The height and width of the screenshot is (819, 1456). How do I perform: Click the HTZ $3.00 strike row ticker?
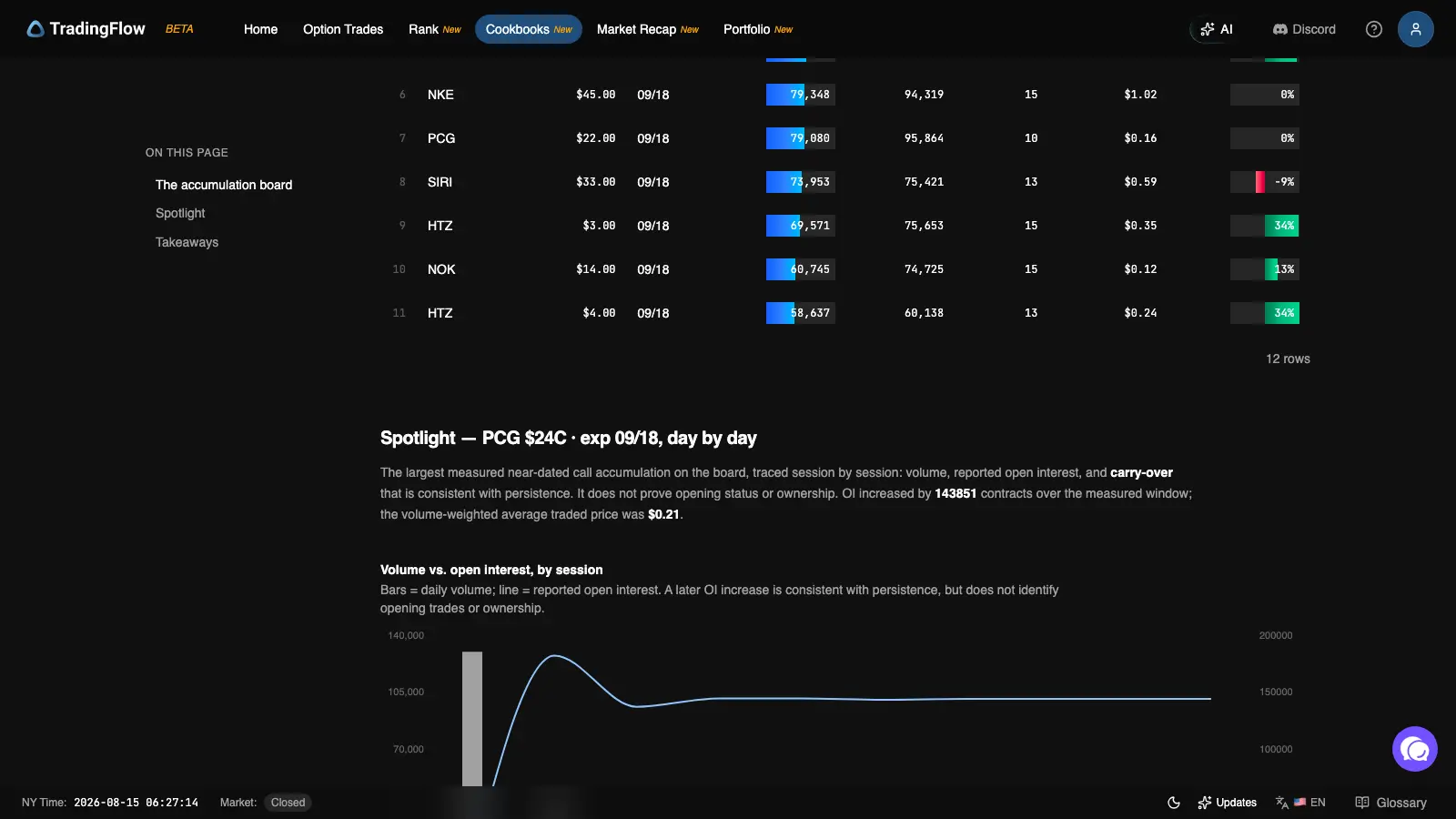click(440, 226)
